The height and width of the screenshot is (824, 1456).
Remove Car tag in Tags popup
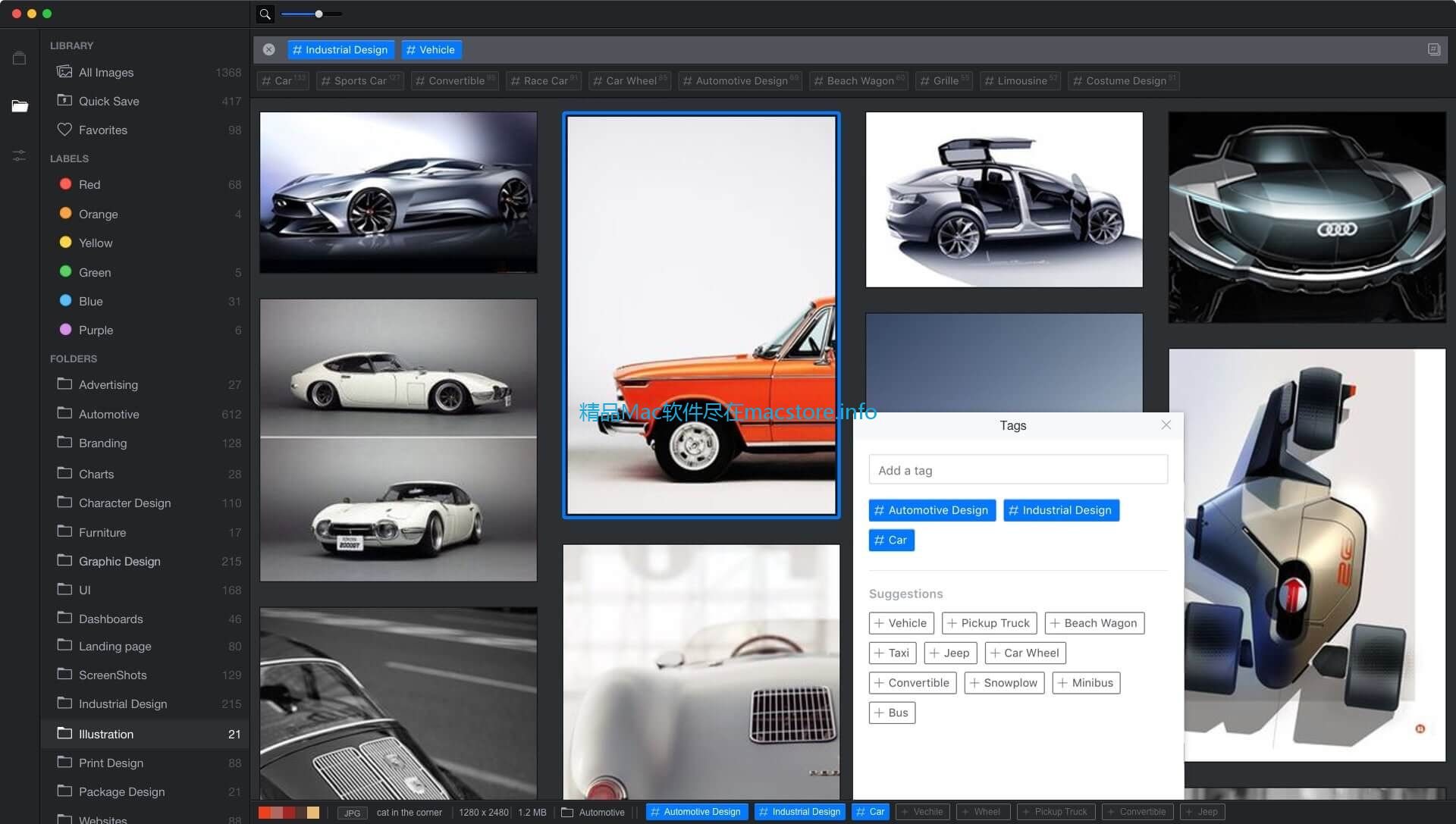click(x=891, y=540)
